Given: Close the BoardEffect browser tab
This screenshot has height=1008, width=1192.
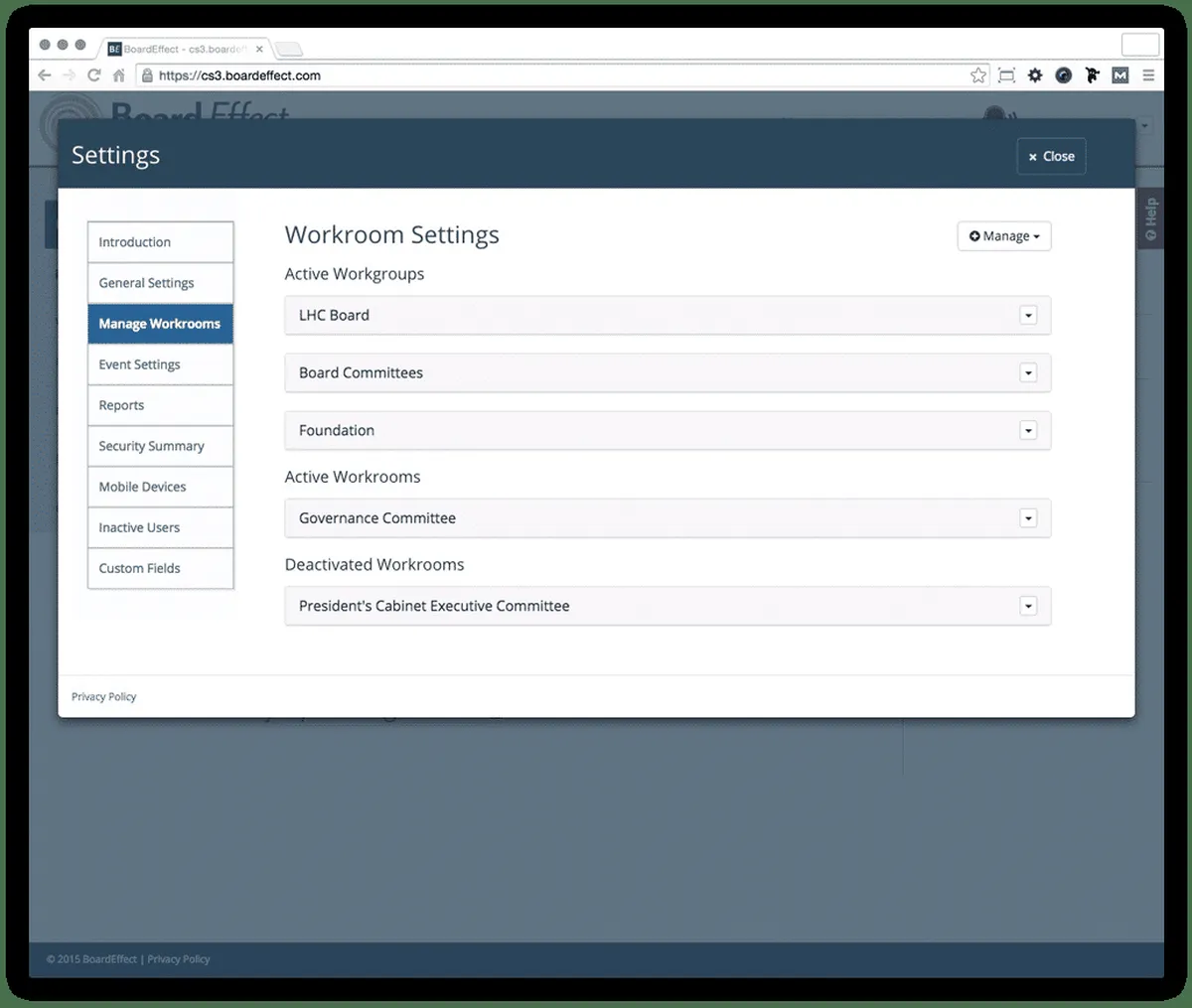Looking at the screenshot, I should pyautogui.click(x=259, y=49).
